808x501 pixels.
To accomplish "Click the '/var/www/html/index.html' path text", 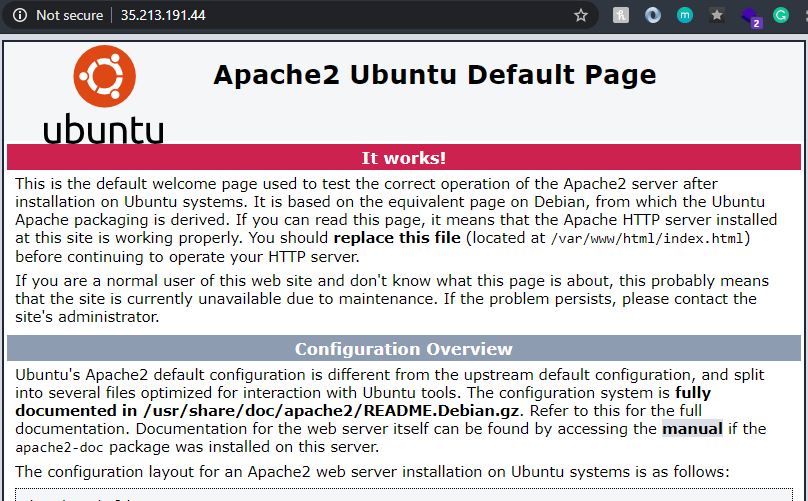I will pyautogui.click(x=647, y=239).
